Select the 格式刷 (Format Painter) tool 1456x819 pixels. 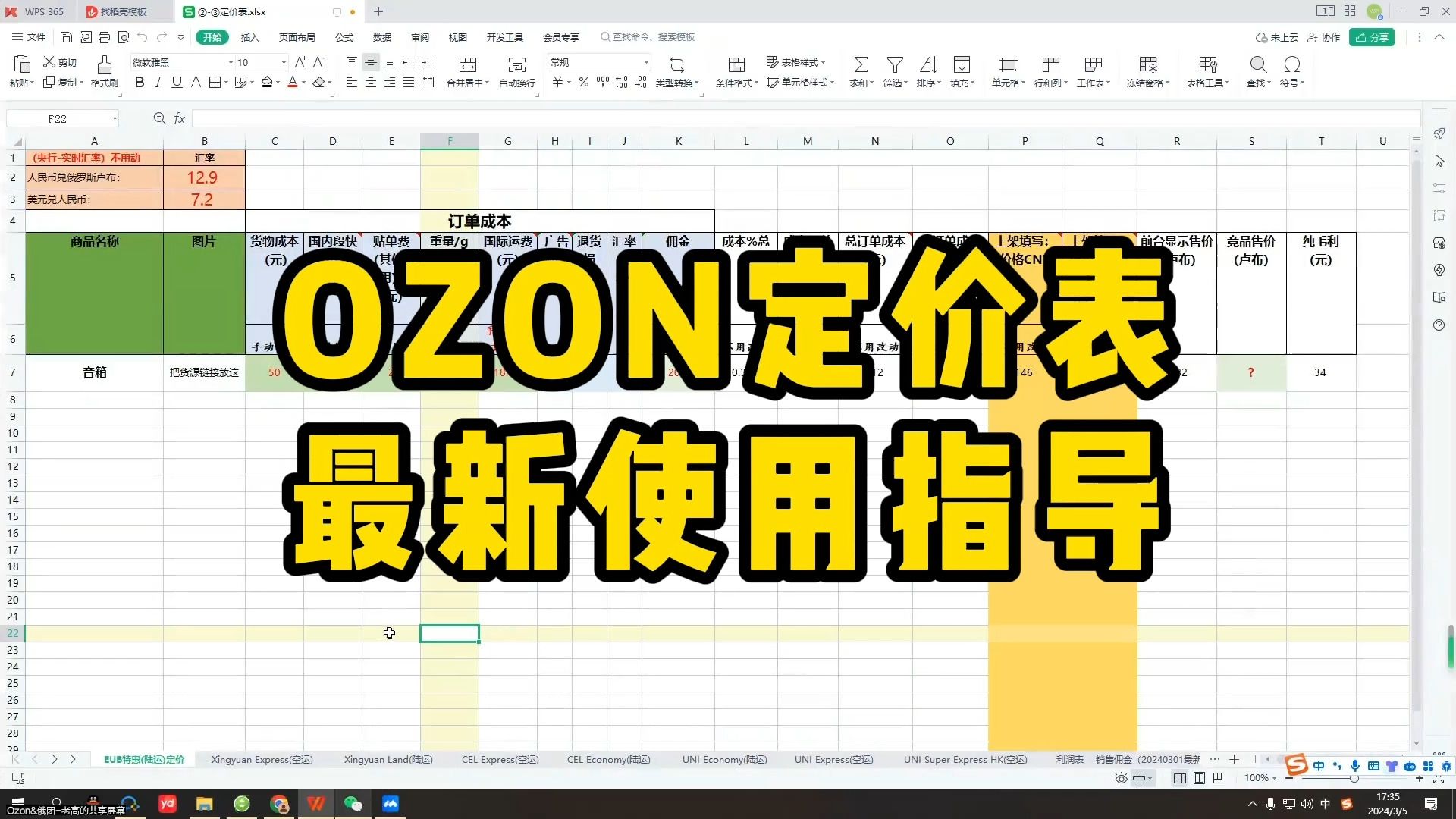point(105,72)
